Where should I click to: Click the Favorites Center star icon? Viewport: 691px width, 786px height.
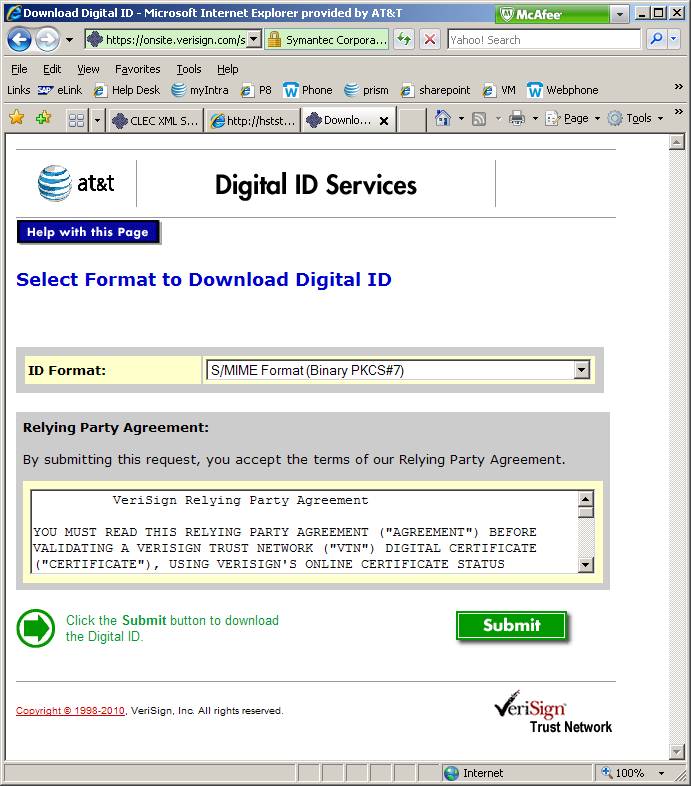click(17, 118)
